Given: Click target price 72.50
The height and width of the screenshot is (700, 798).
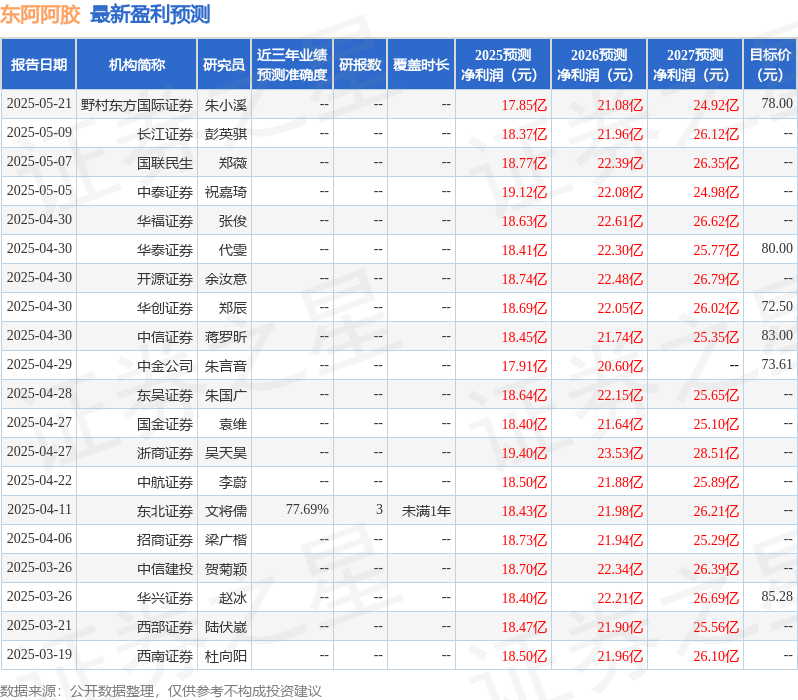Looking at the screenshot, I should (x=777, y=307).
